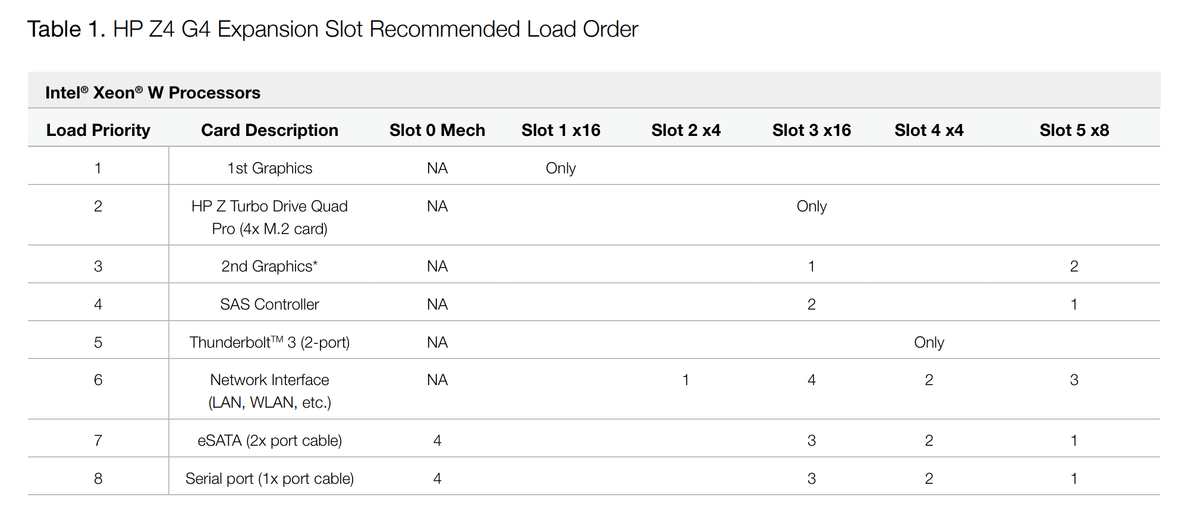The width and height of the screenshot is (1200, 524).
Task: Select the "SAS Controller" row label
Action: point(269,304)
